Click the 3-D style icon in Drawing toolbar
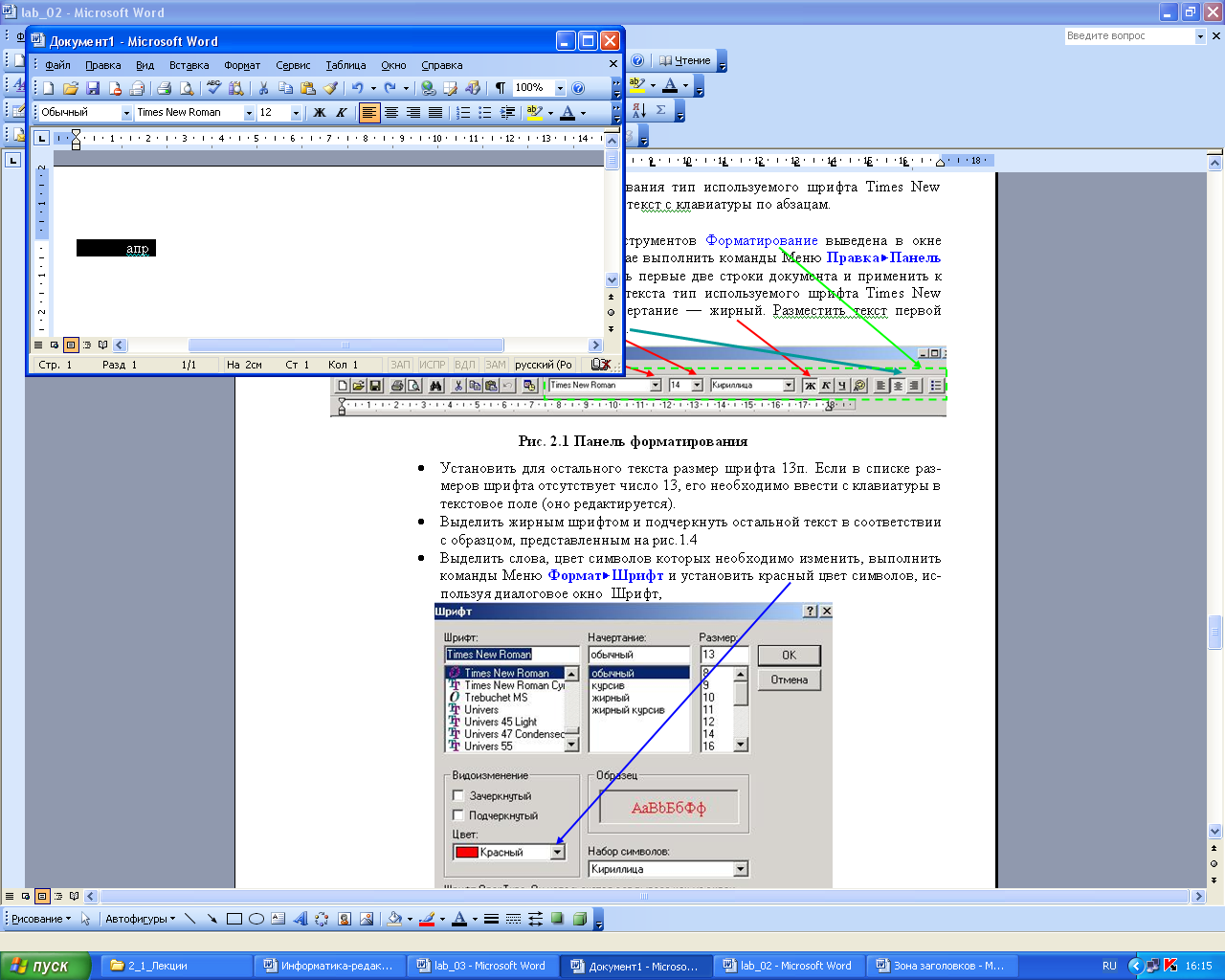 point(580,919)
